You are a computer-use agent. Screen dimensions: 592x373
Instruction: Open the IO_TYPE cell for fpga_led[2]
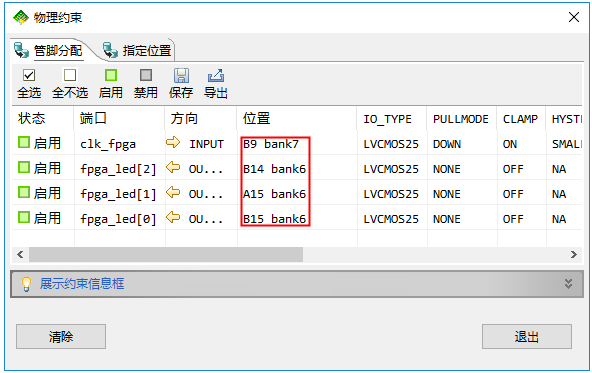392,169
